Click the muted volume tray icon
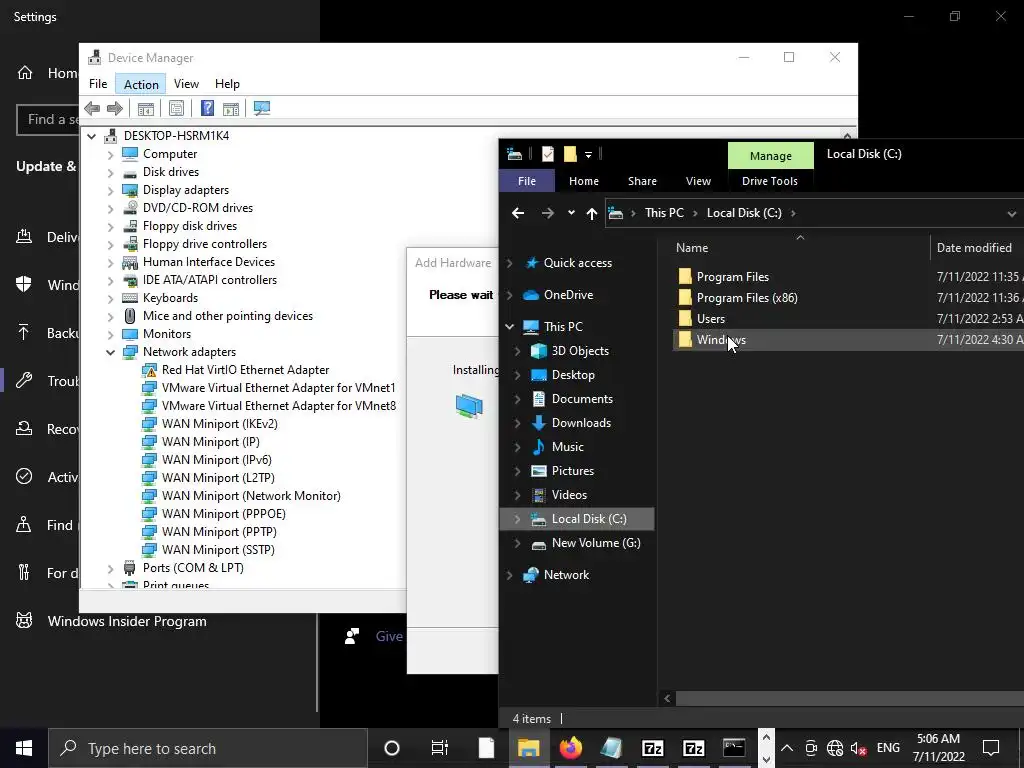This screenshot has height=768, width=1024. point(858,748)
